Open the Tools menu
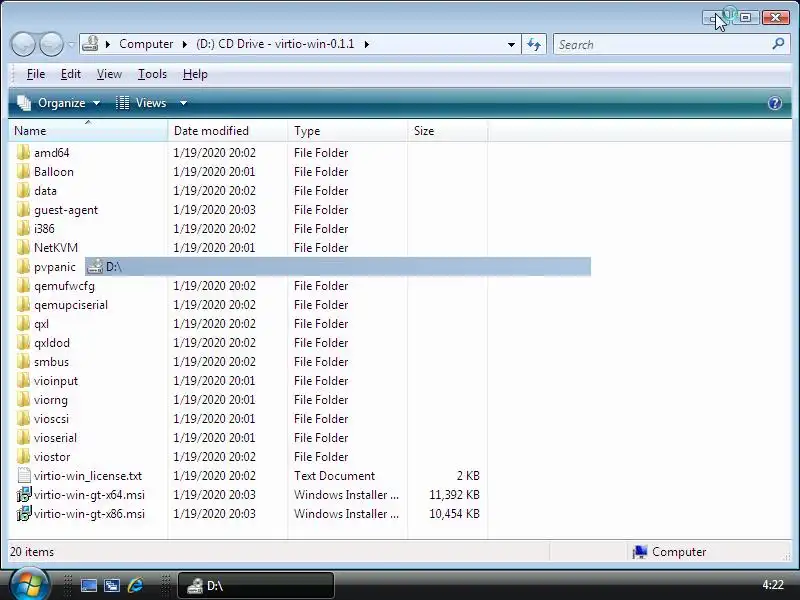The image size is (800, 600). coord(152,74)
